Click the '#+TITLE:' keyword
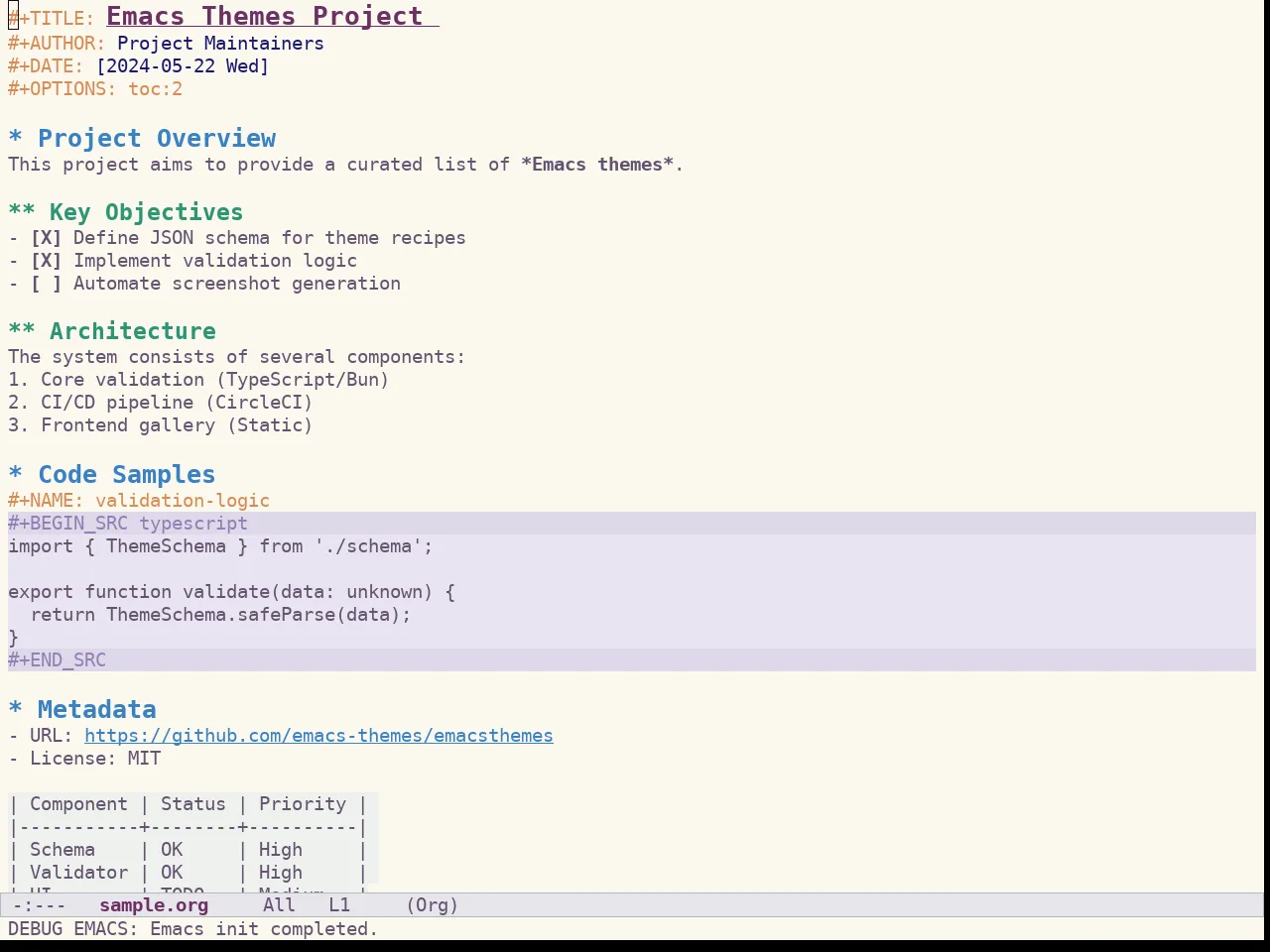Screen dimensions: 1270x952 (52, 18)
